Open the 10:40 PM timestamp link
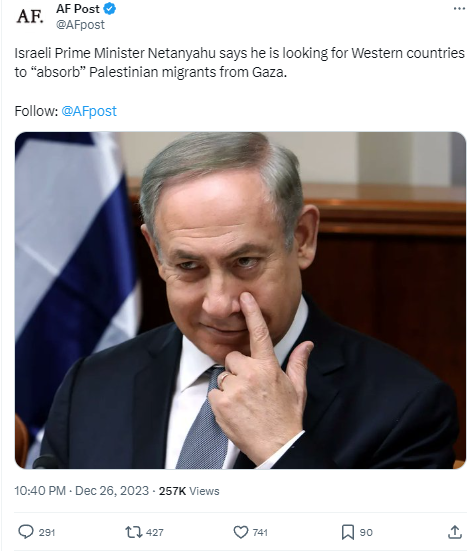This screenshot has width=475, height=551. [40, 491]
